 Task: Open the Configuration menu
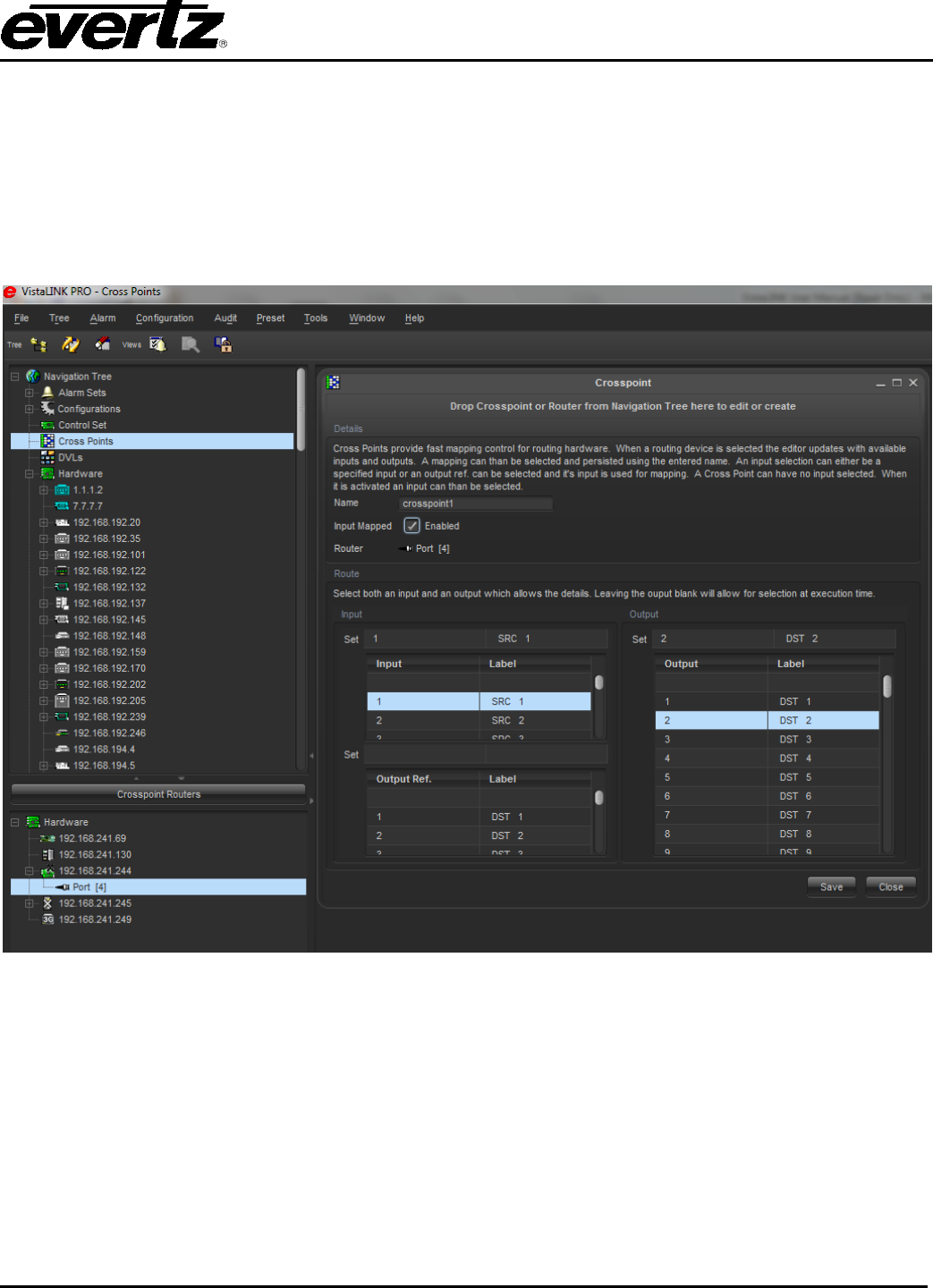coord(165,318)
